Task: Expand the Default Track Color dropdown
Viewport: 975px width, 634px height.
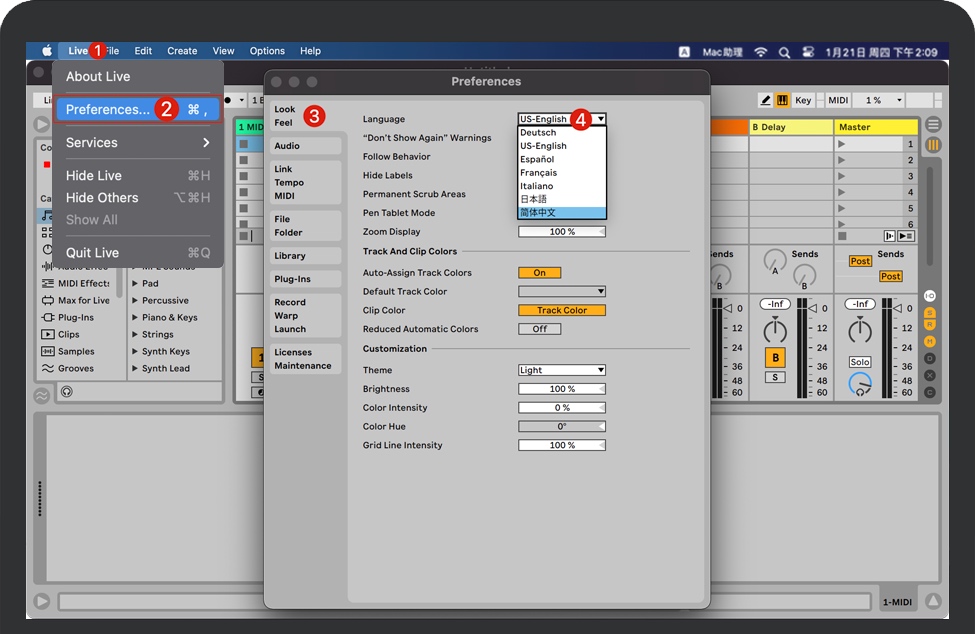Action: click(x=561, y=291)
